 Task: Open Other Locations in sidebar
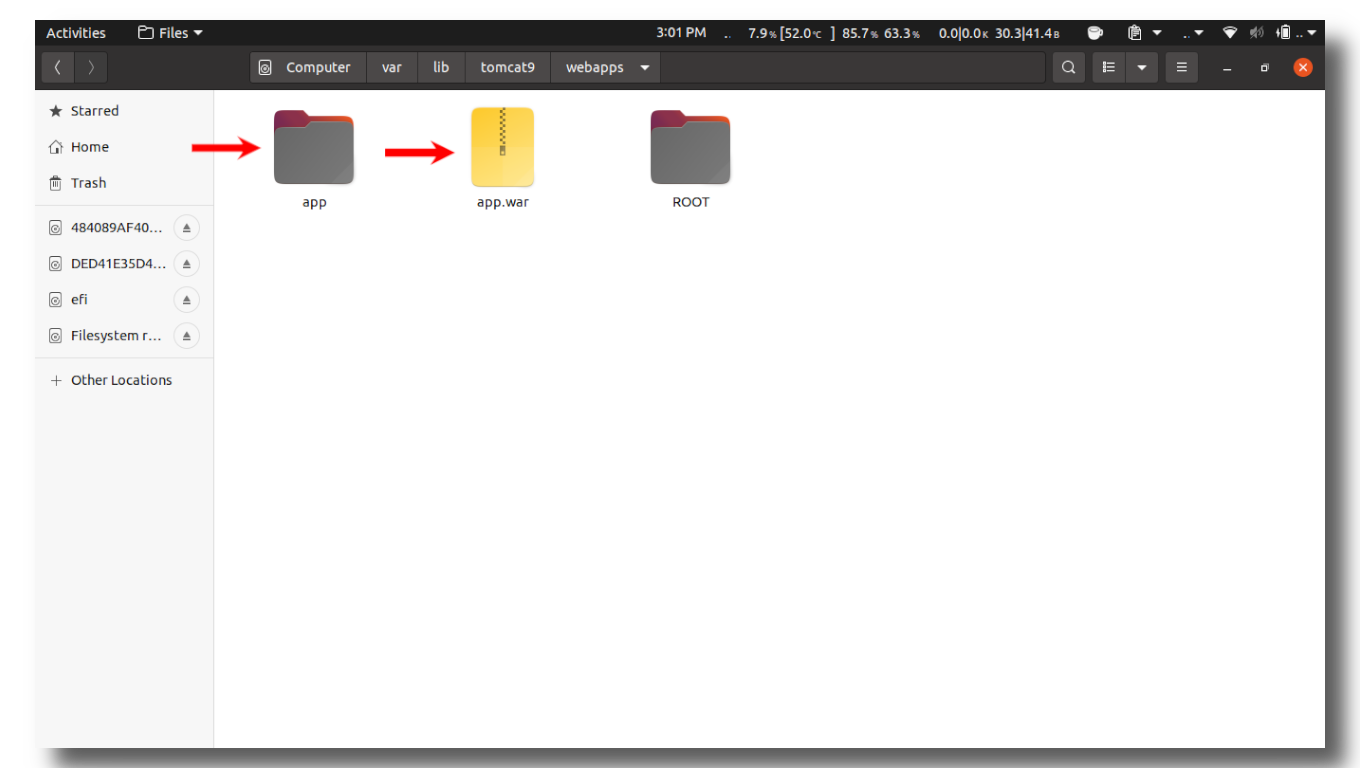124,380
